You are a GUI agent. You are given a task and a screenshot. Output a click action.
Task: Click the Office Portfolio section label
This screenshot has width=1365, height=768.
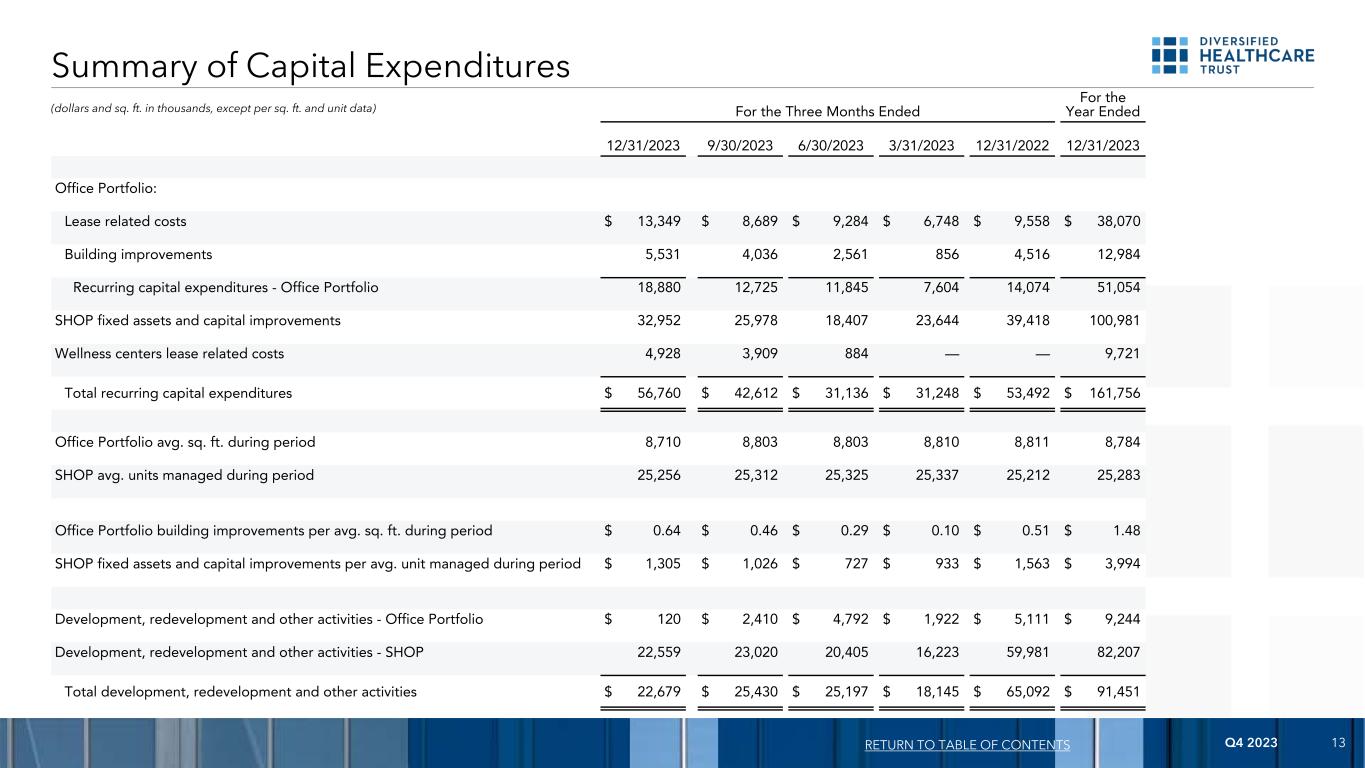(x=106, y=190)
